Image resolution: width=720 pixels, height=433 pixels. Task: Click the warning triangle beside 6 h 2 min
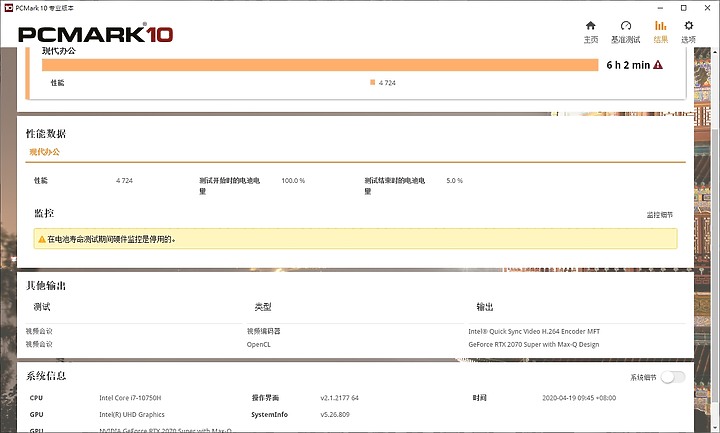click(x=658, y=65)
